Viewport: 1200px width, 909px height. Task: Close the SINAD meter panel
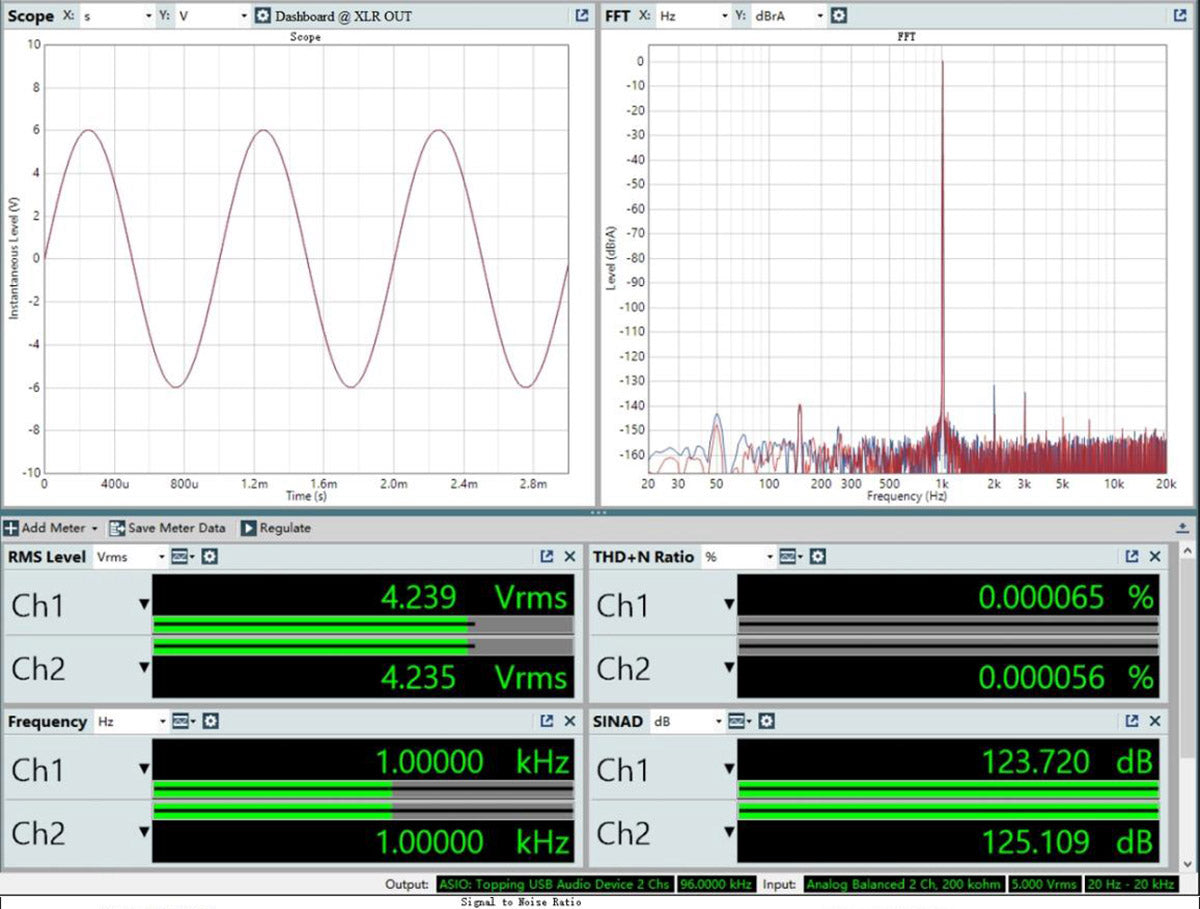(x=1155, y=721)
